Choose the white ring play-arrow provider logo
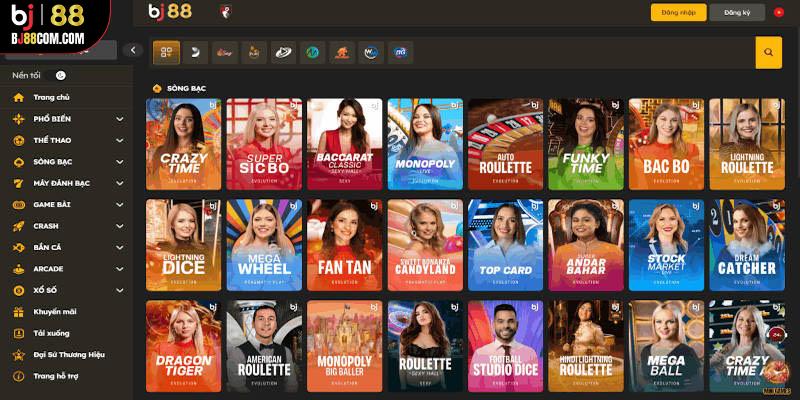 click(283, 53)
